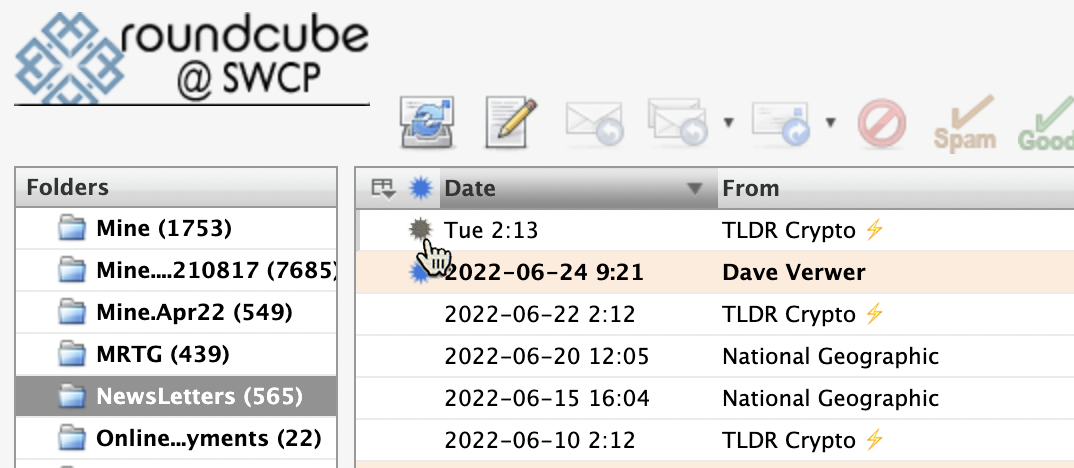1074x468 pixels.
Task: Click the red delete message icon
Action: (x=881, y=124)
